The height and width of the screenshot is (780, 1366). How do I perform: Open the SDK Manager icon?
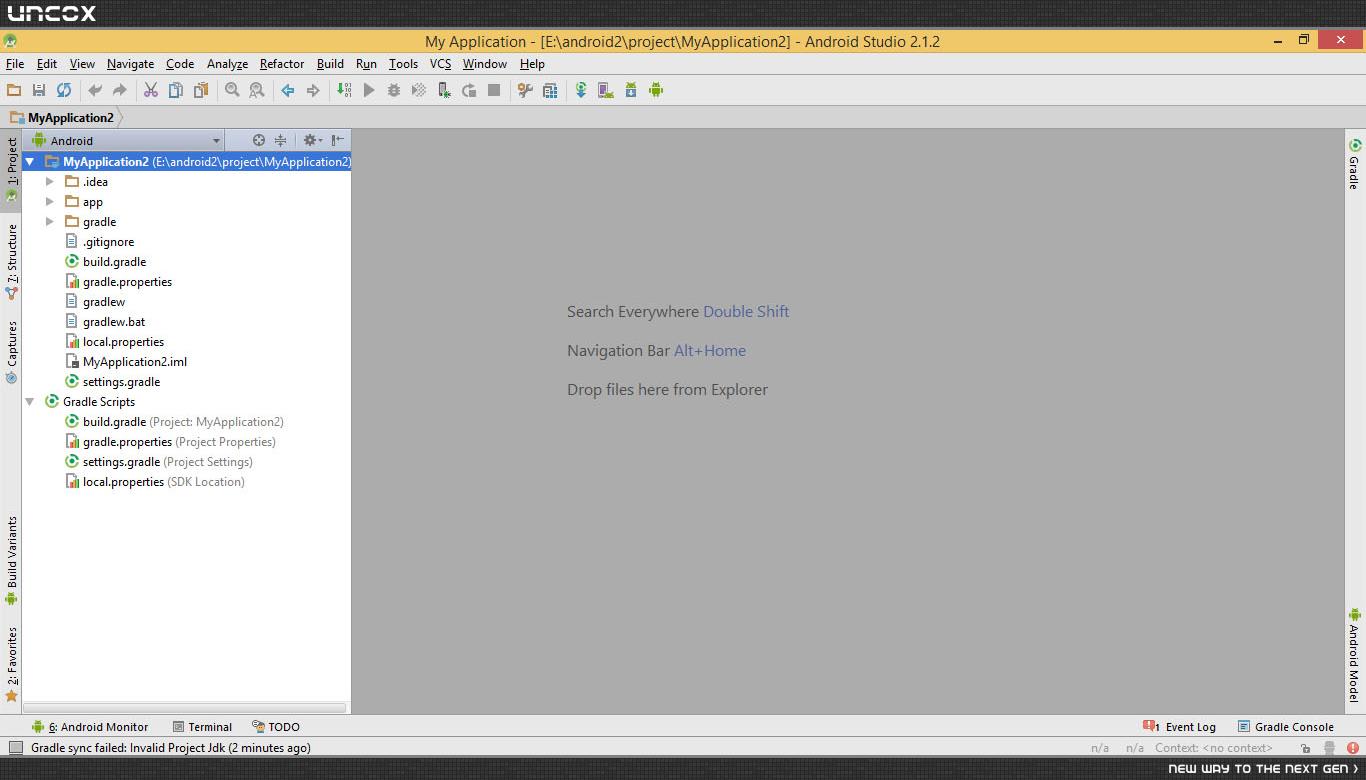[x=631, y=90]
